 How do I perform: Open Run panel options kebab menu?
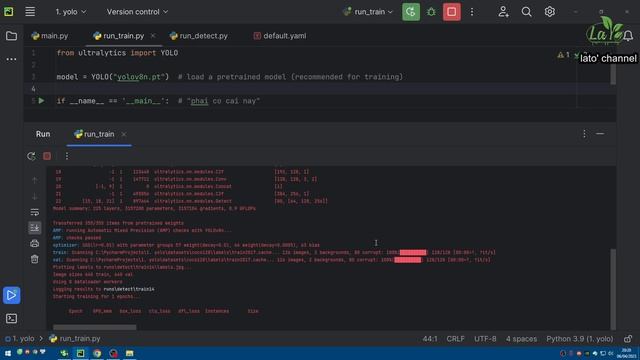pyautogui.click(x=584, y=134)
